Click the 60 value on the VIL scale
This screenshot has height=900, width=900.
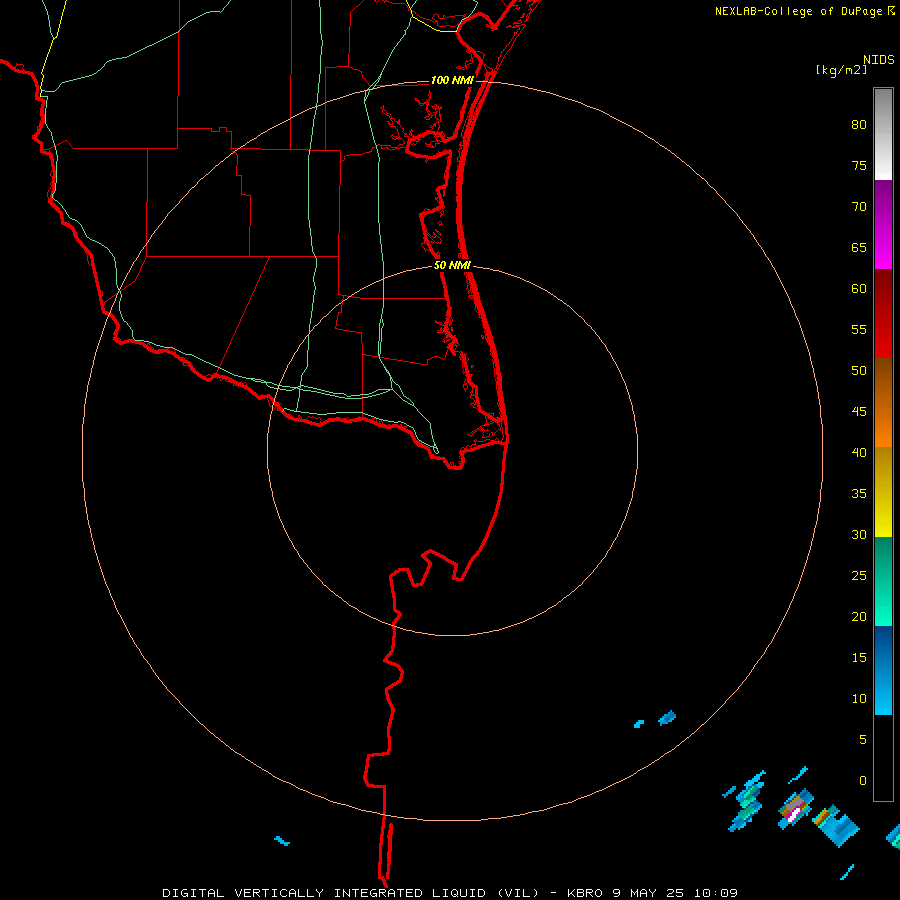pos(859,289)
